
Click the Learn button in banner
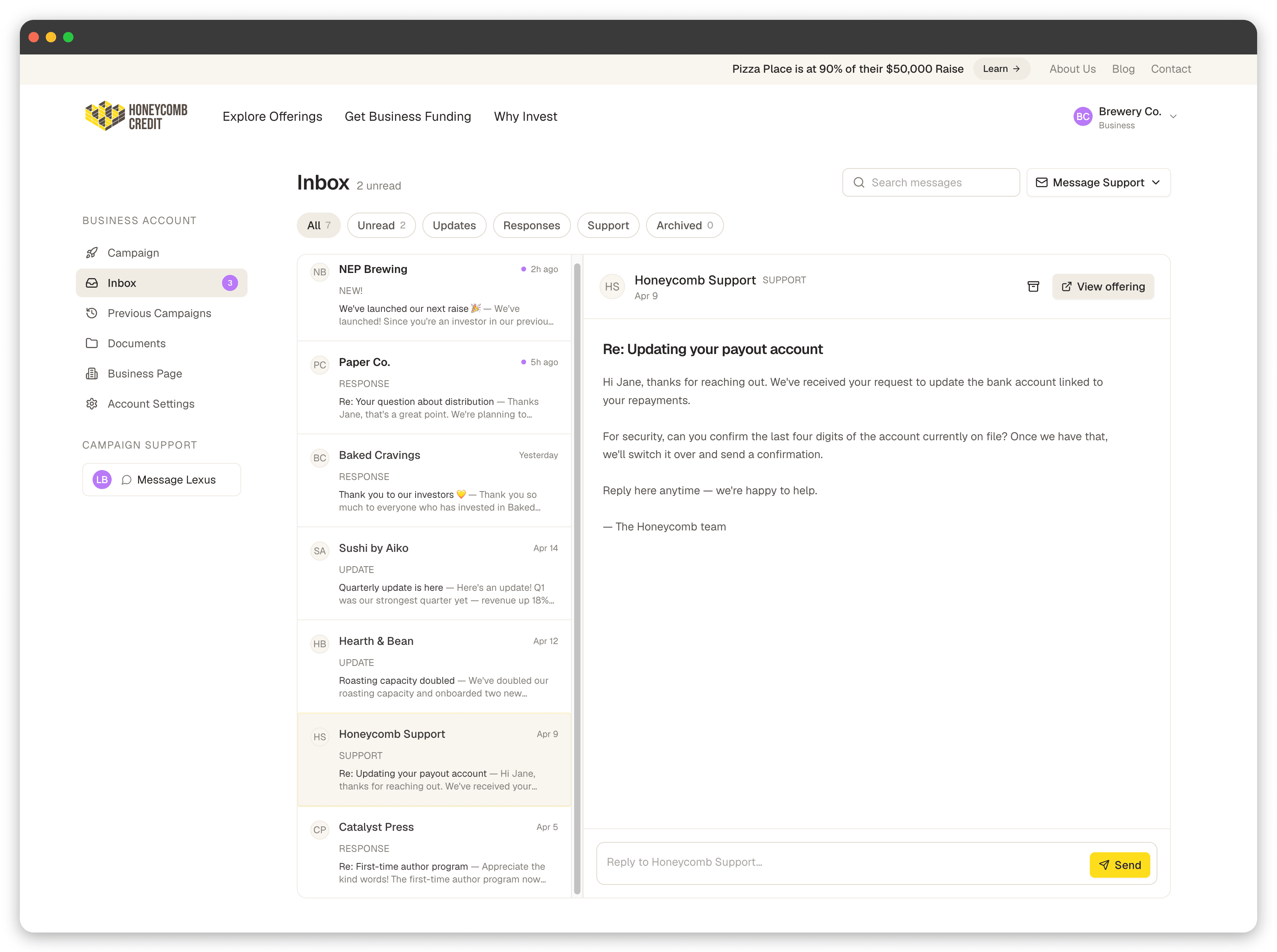1002,69
